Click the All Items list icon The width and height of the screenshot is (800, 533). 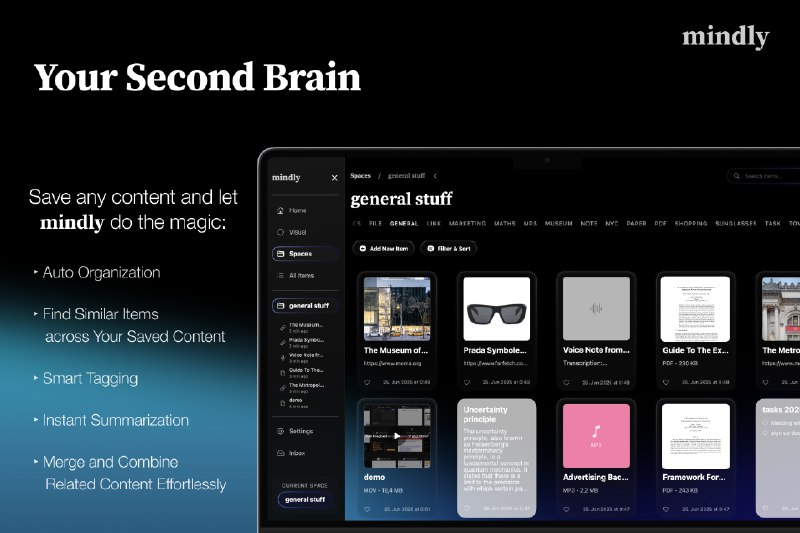pos(280,275)
